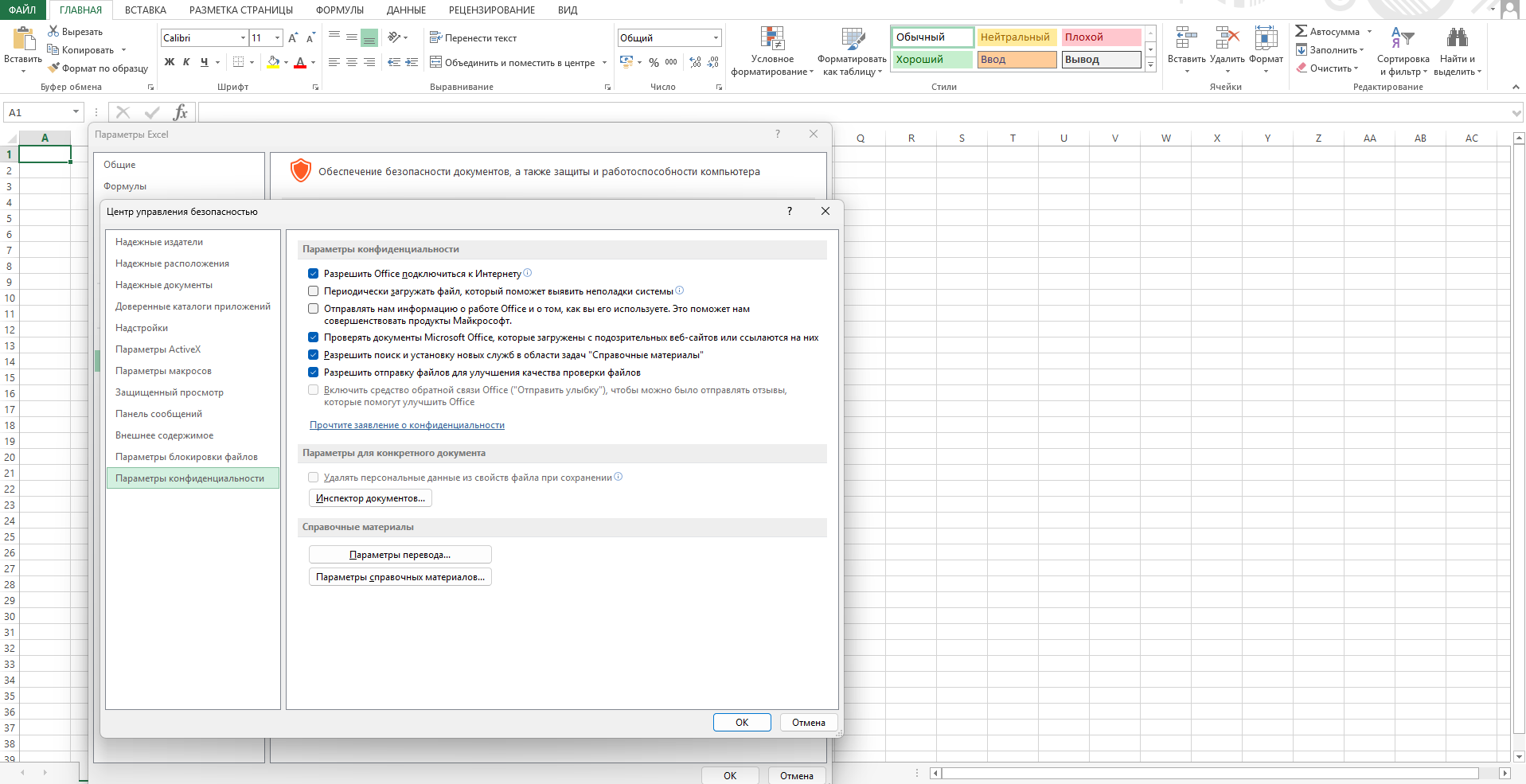Viewport: 1526px width, 784px height.
Task: Uncheck 'Разрешить отправку файлов' checkbox
Action: point(314,372)
